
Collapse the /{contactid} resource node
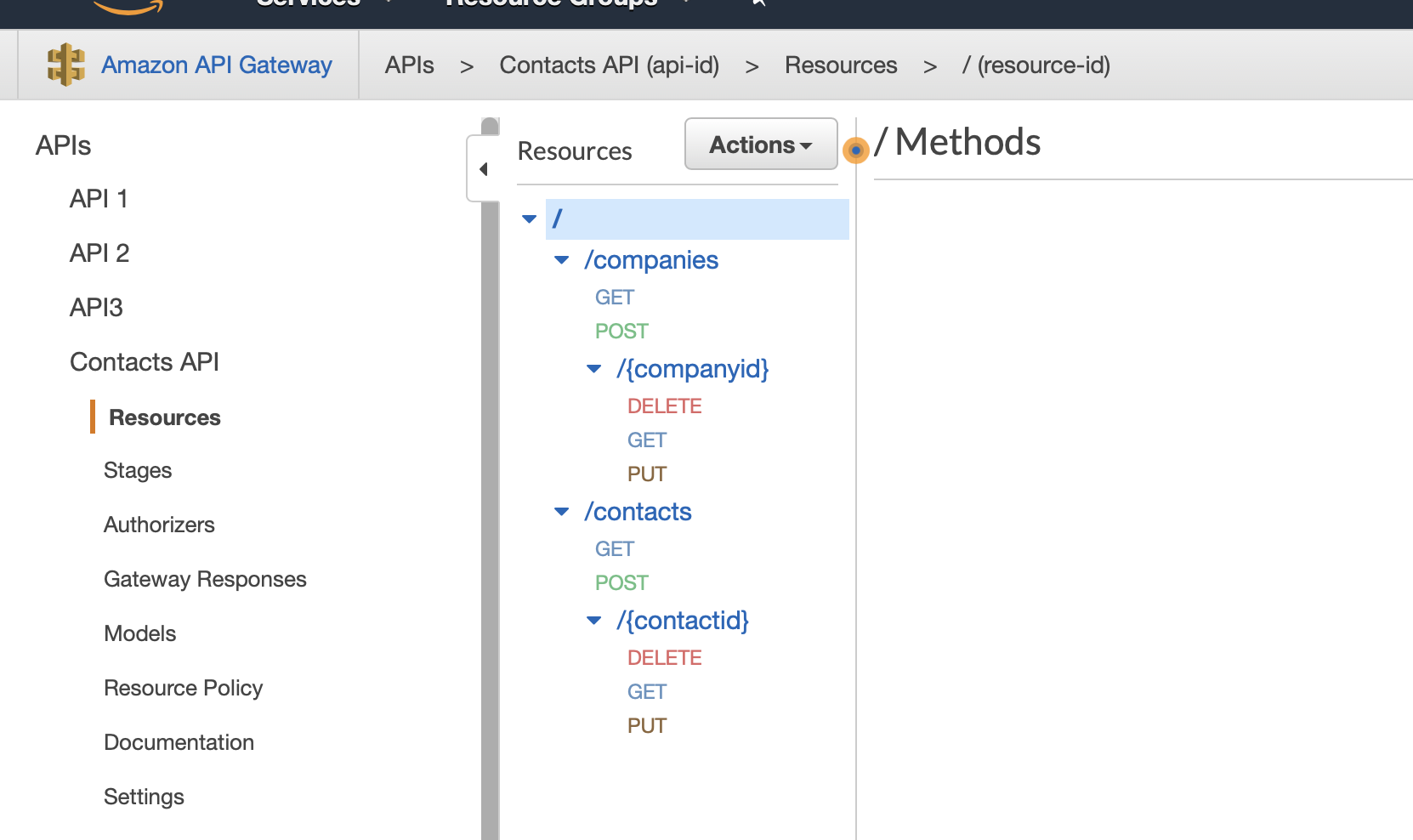coord(594,621)
